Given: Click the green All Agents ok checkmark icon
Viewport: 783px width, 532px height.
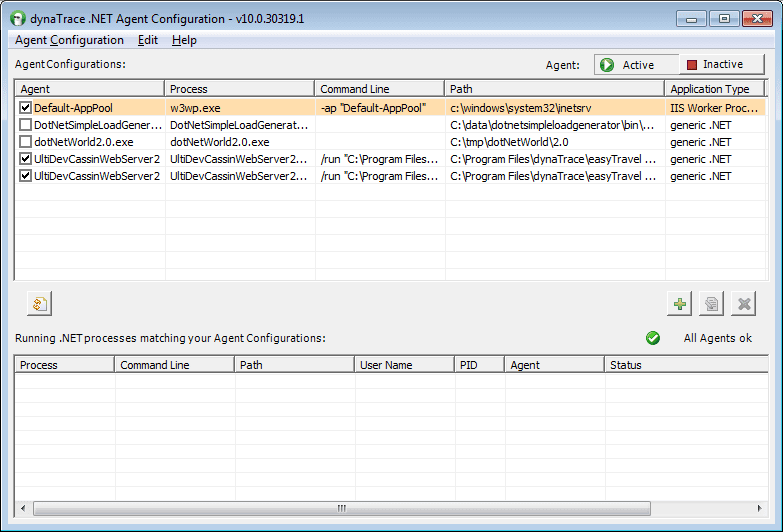Looking at the screenshot, I should pyautogui.click(x=653, y=338).
